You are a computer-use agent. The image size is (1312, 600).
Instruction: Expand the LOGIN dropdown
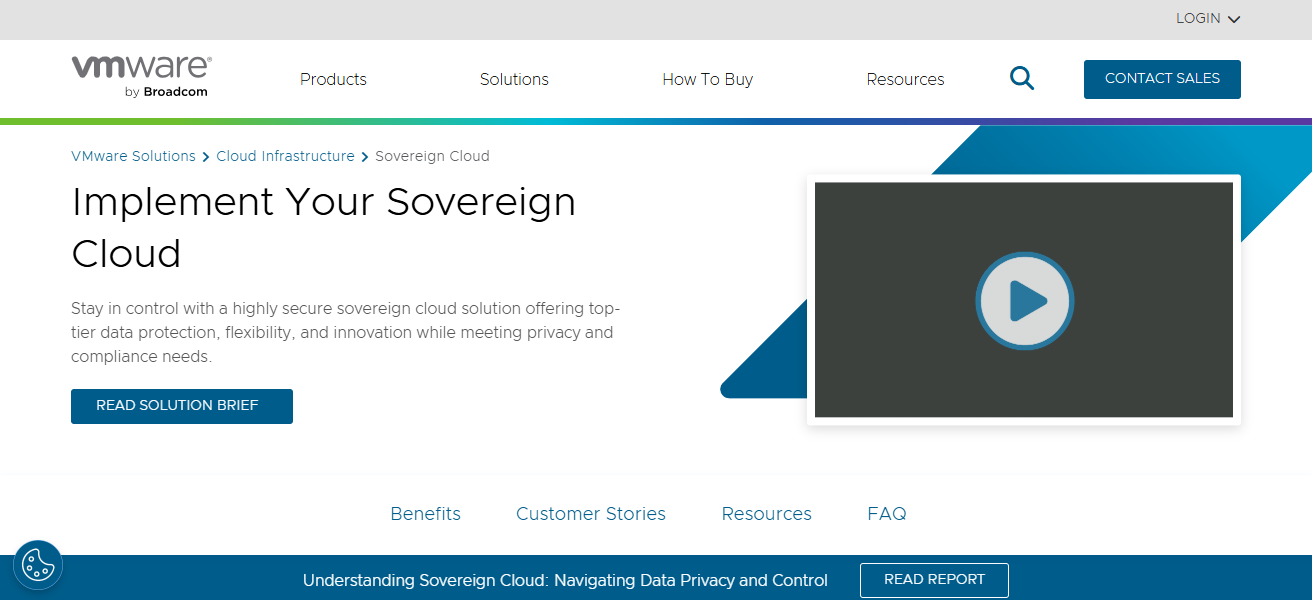click(1207, 18)
